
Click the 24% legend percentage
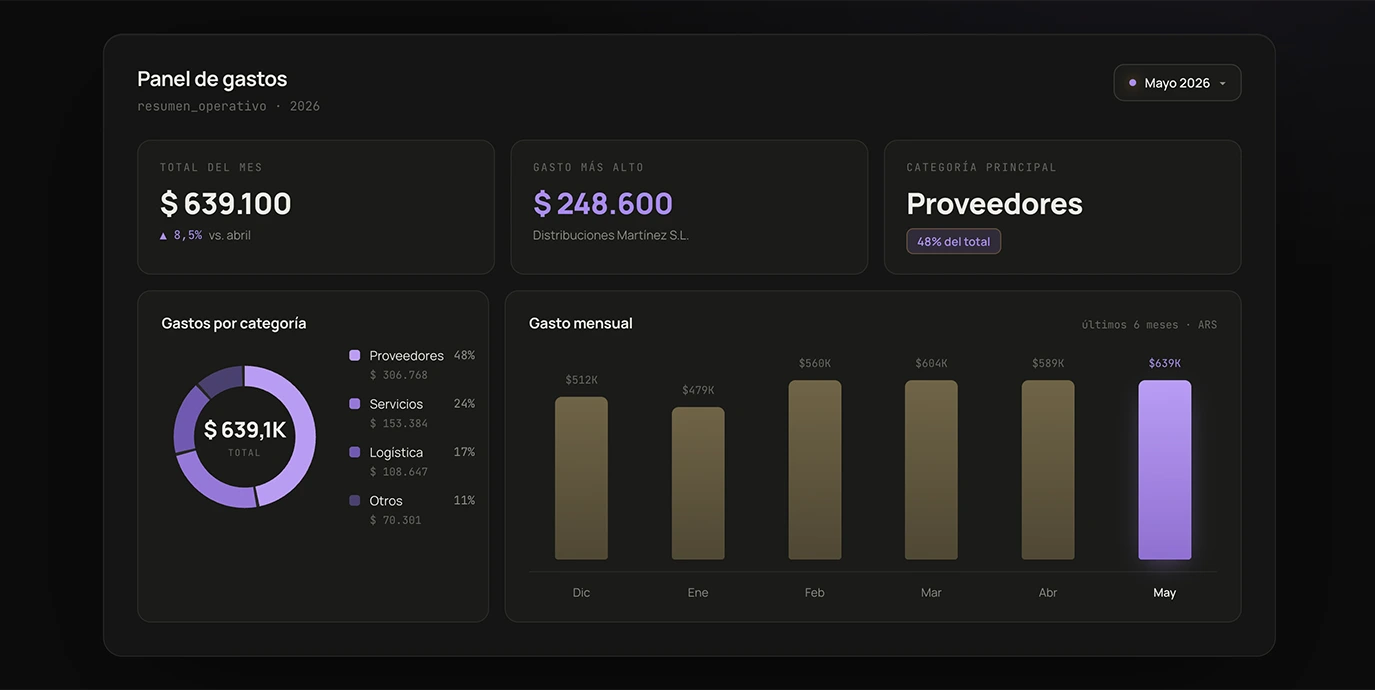point(464,403)
